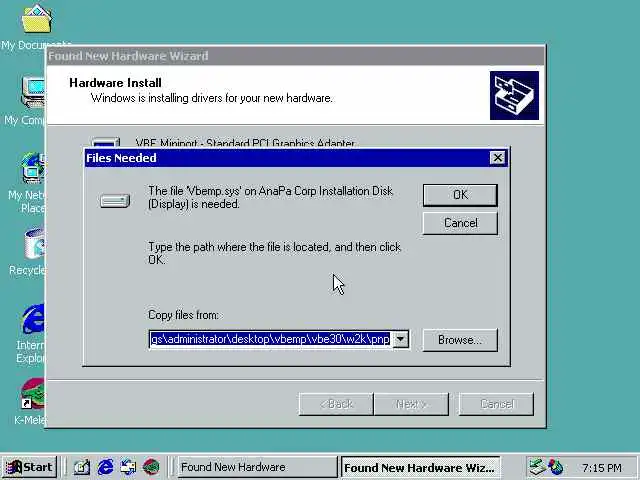Switch to Found New Hardware taskbar button
This screenshot has width=640, height=480.
pos(257,467)
